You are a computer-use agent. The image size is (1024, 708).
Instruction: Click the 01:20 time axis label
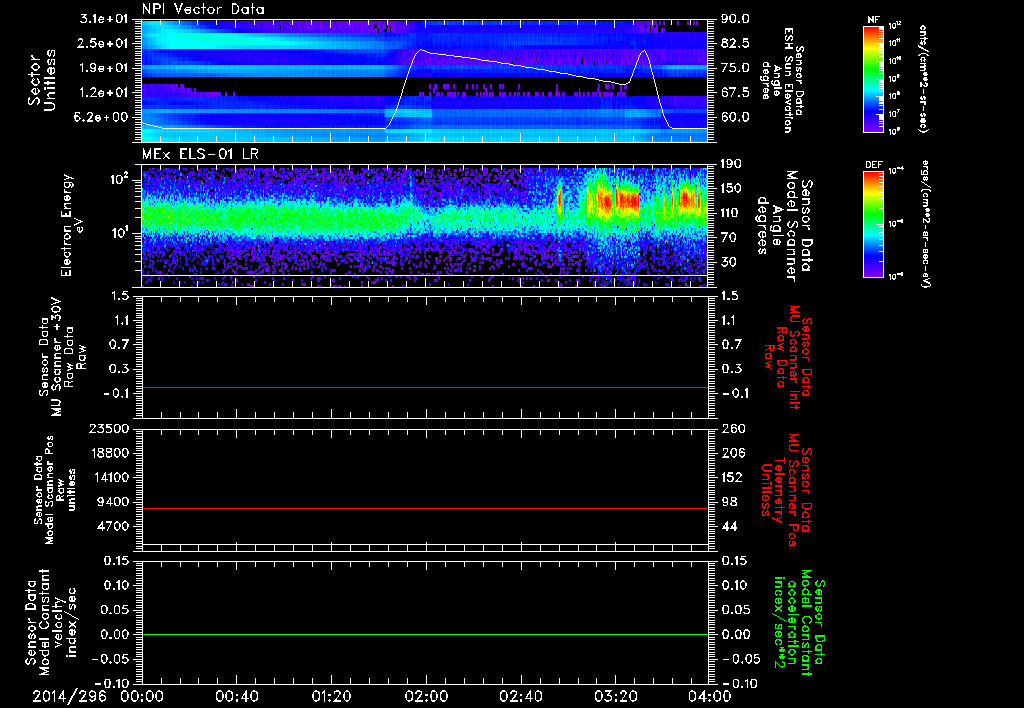(331, 696)
